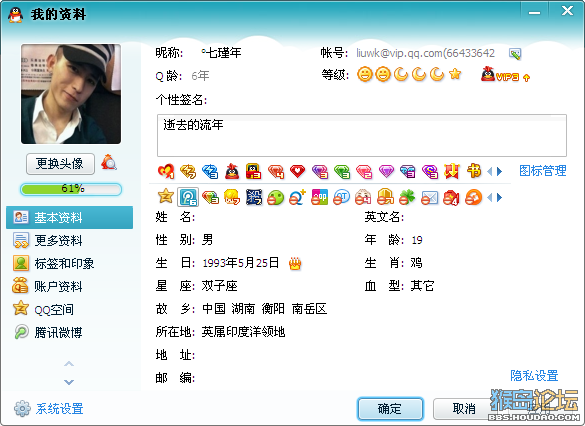585x426 pixels.
Task: Click the edit icon beside account number
Action: pyautogui.click(x=515, y=54)
